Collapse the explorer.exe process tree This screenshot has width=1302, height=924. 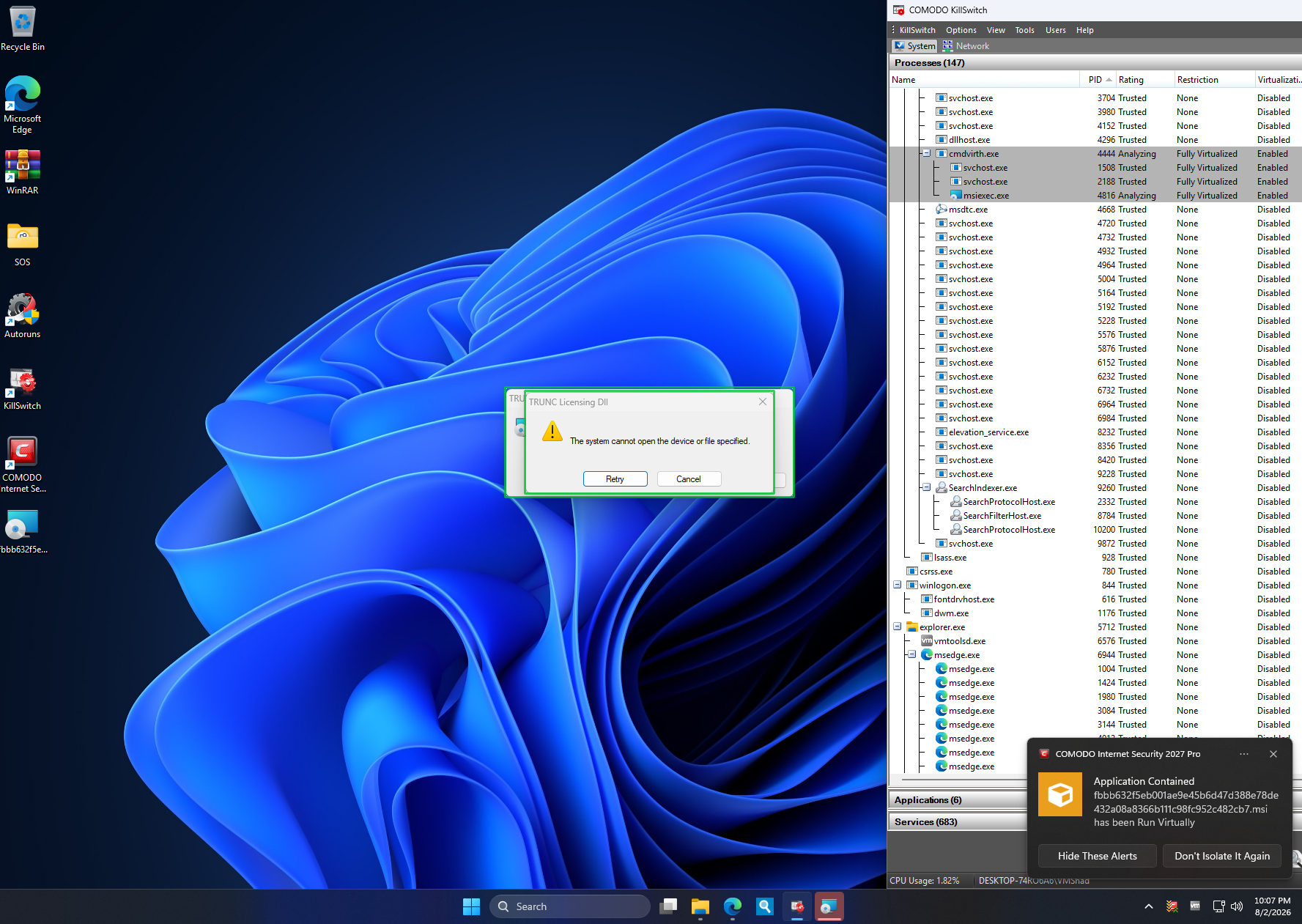[x=897, y=627]
